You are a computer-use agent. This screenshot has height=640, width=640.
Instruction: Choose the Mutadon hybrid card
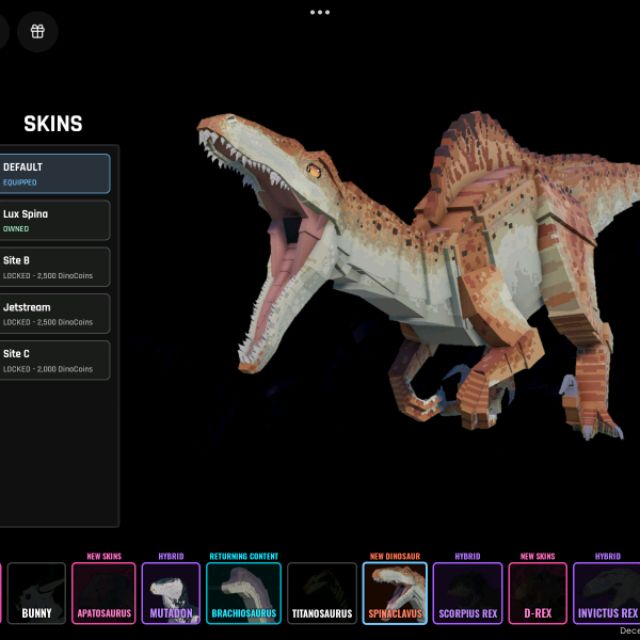point(171,593)
